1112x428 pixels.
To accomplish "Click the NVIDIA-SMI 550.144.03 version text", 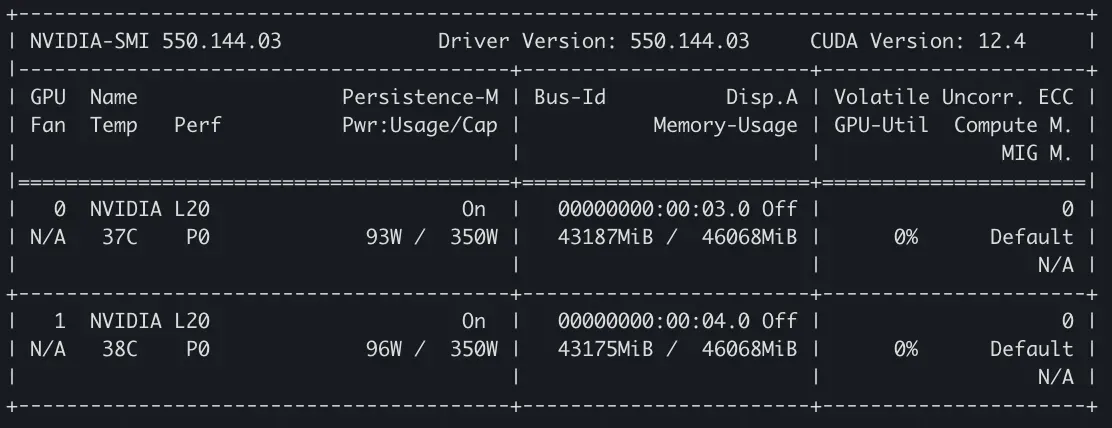I will 155,41.
